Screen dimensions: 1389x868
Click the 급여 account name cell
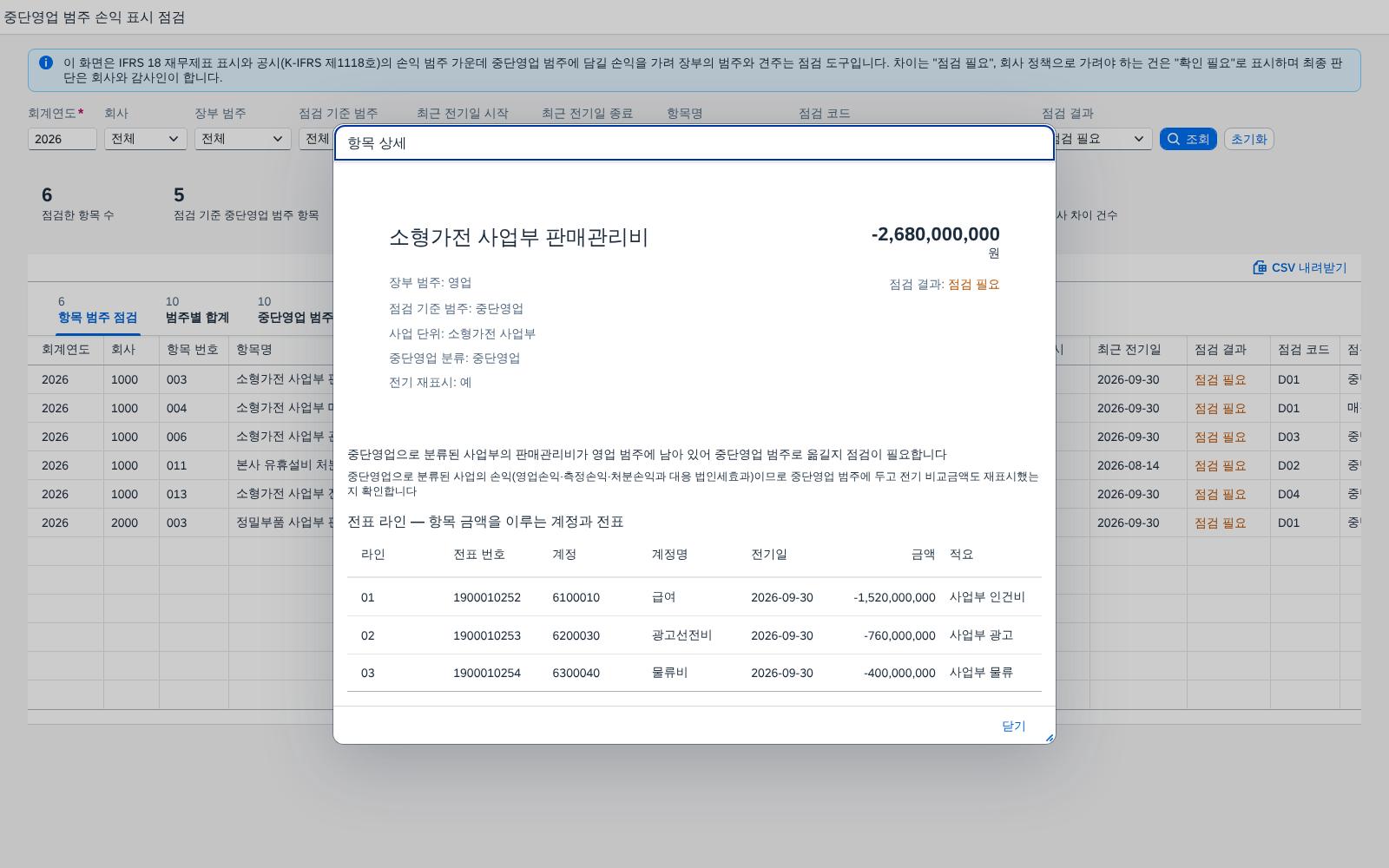664,597
